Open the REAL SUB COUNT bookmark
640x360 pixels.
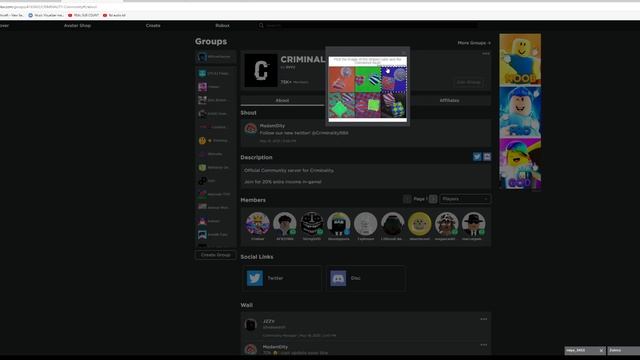point(83,15)
